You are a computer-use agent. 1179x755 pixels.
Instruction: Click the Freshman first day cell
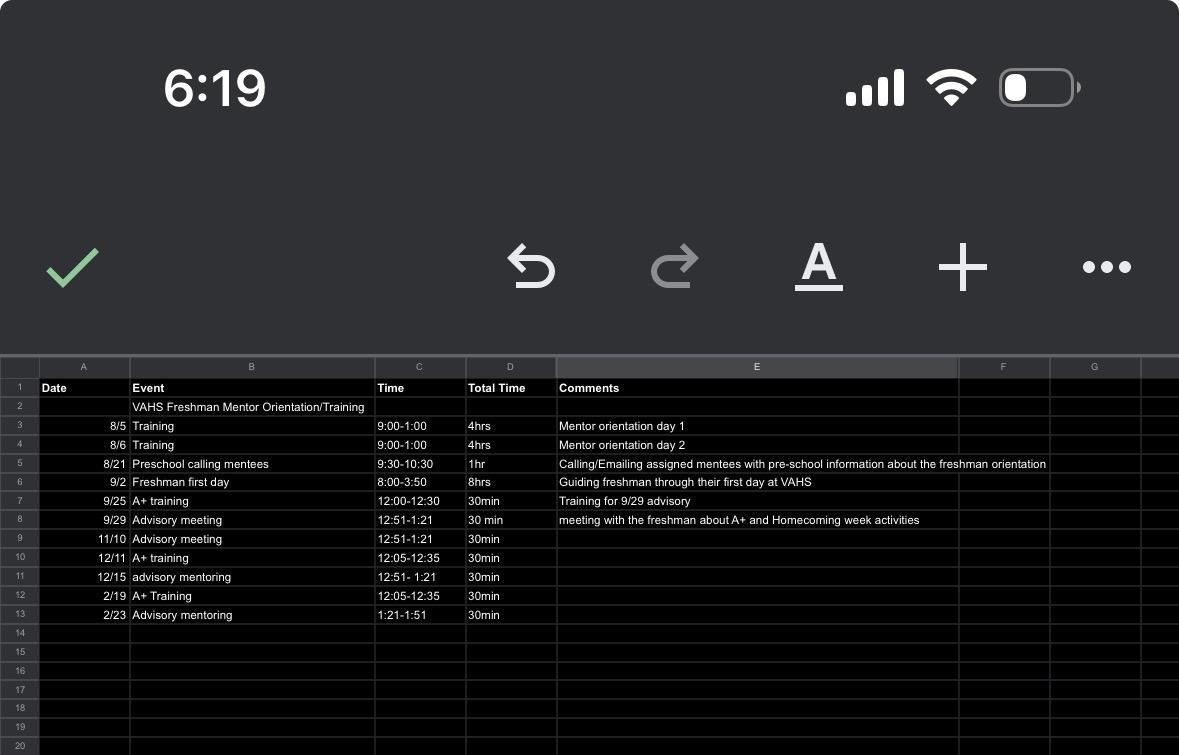(252, 482)
